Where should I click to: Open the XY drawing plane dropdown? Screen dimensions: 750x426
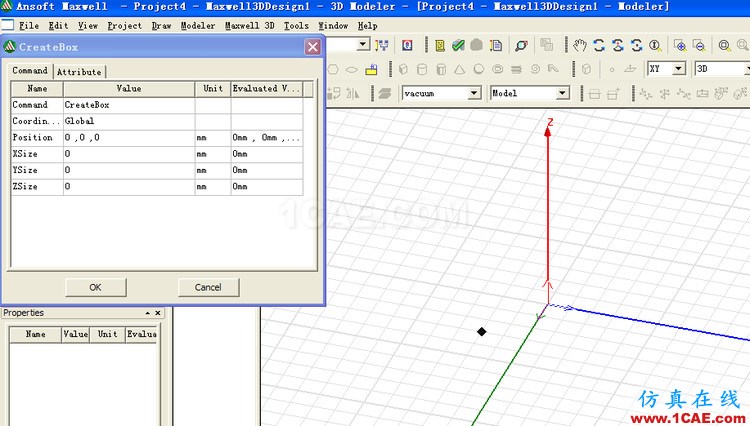point(678,69)
